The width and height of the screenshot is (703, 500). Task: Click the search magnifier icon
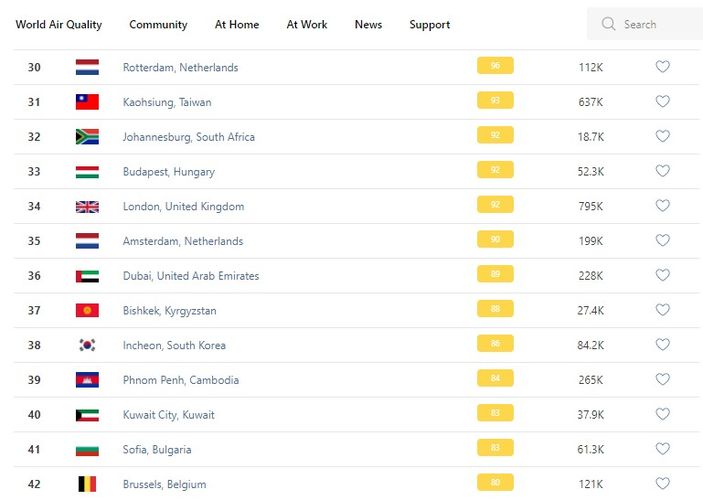point(608,24)
